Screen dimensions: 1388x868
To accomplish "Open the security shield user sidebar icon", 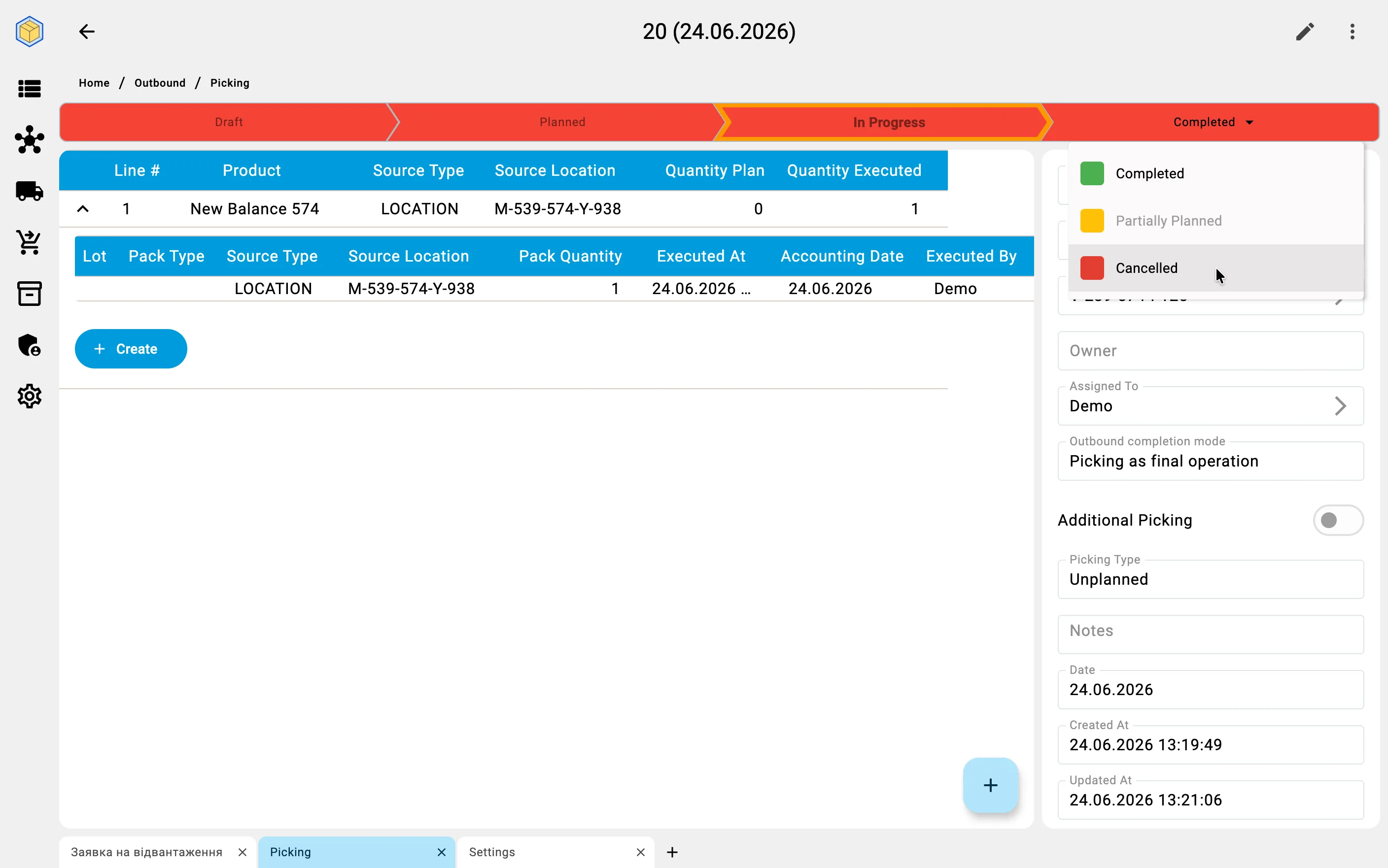I will [x=29, y=345].
